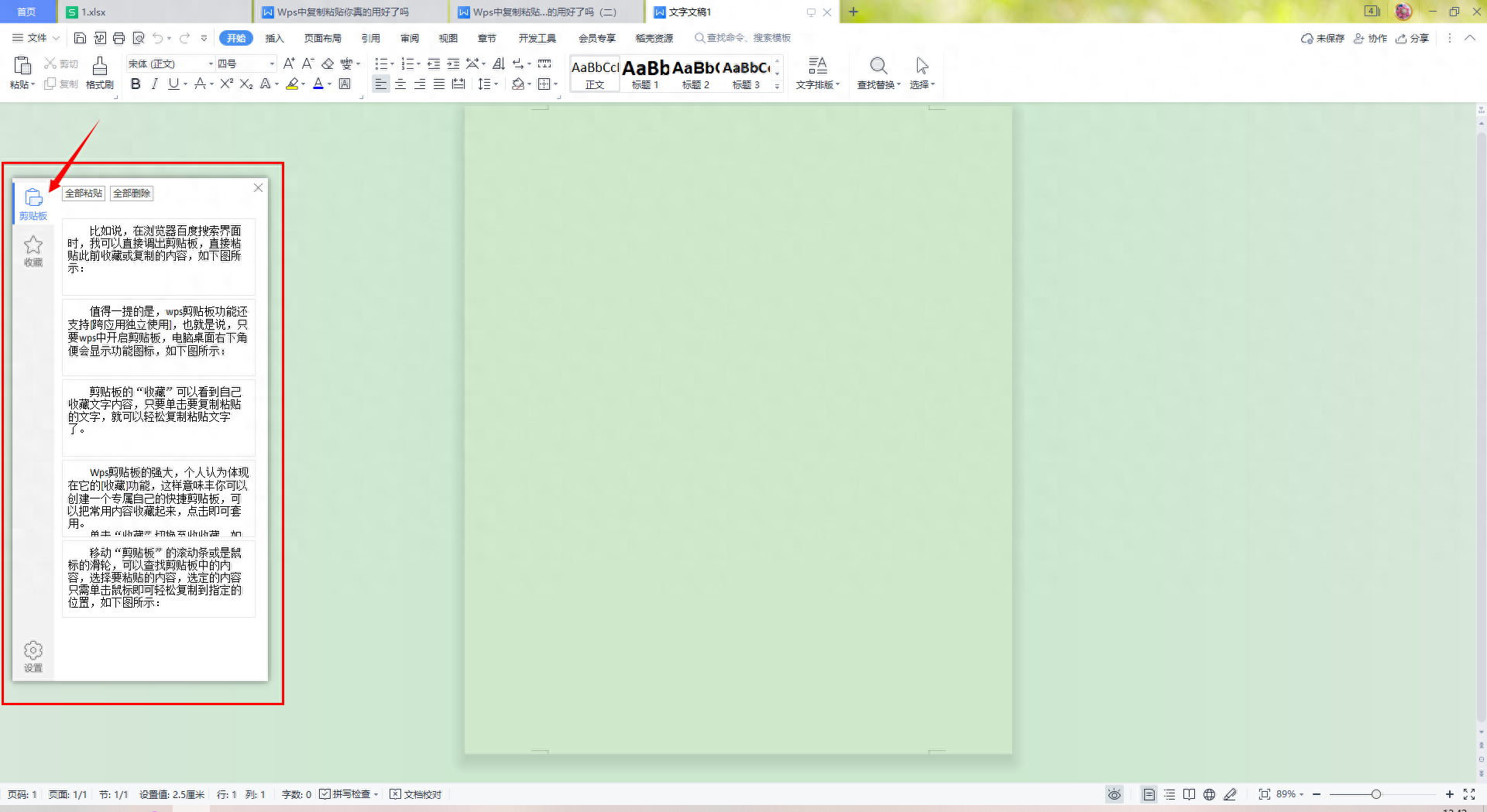Viewport: 1487px width, 812px height.
Task: Click the zoom slider handle
Action: coord(1375,794)
